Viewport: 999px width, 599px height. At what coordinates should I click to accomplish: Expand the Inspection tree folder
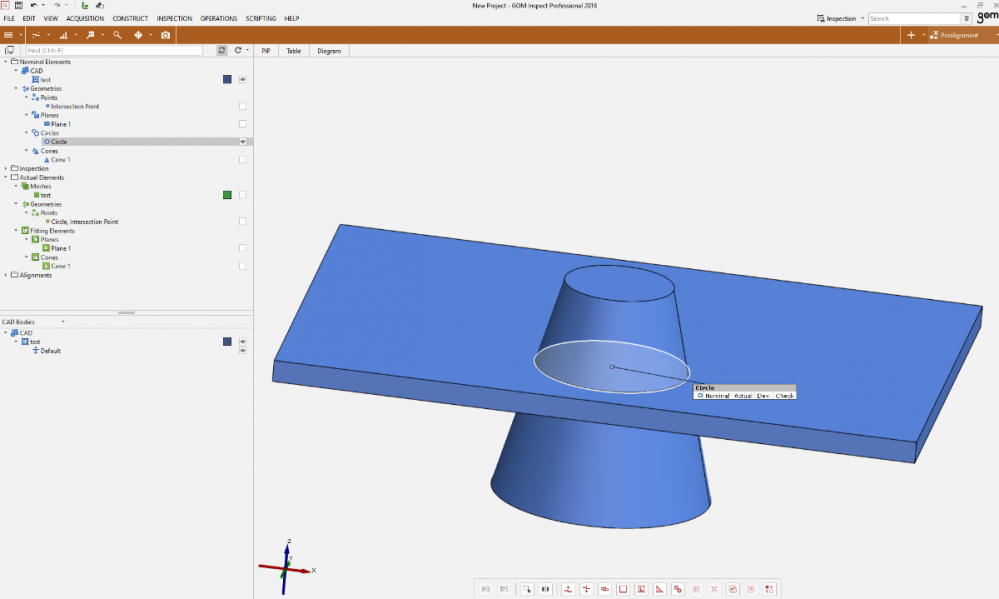click(x=6, y=168)
